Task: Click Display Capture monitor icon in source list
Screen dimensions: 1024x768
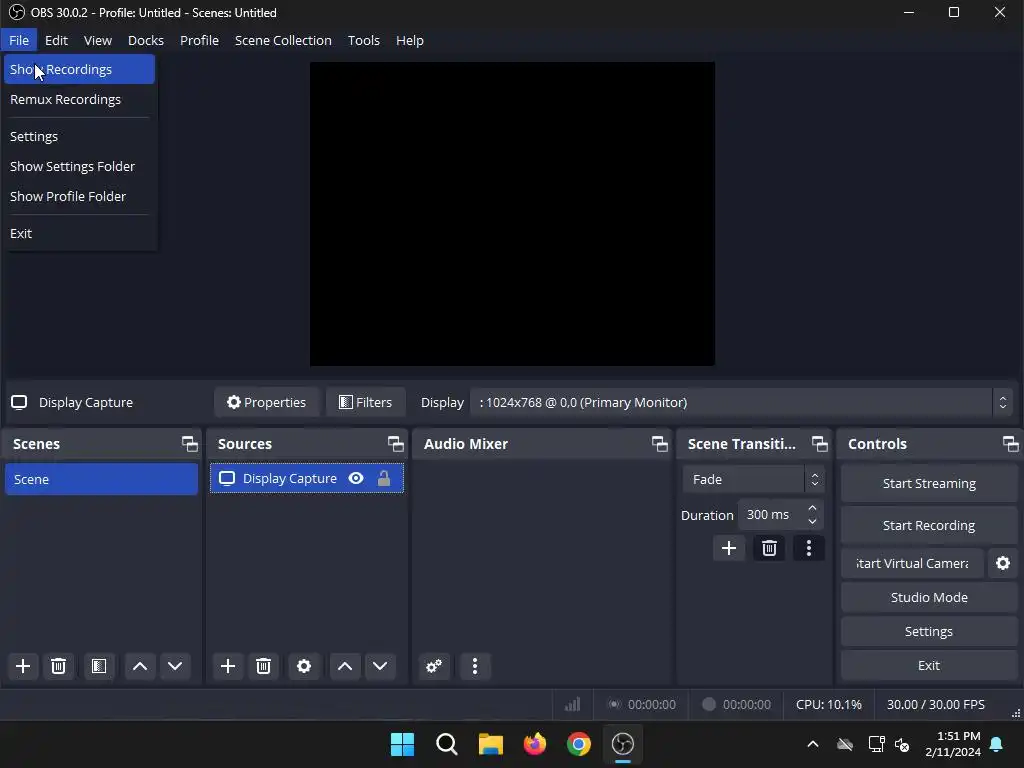Action: click(227, 479)
